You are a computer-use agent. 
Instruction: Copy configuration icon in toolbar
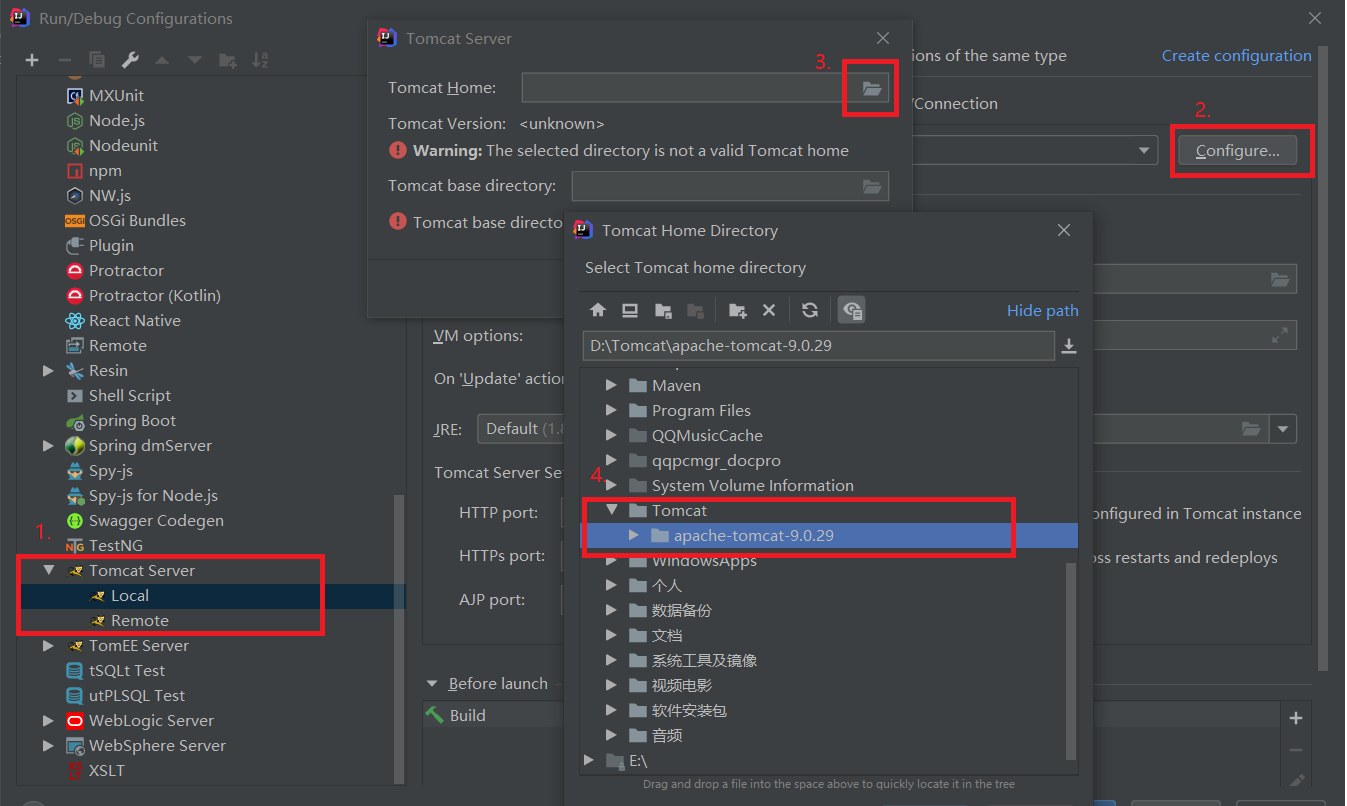[x=97, y=60]
